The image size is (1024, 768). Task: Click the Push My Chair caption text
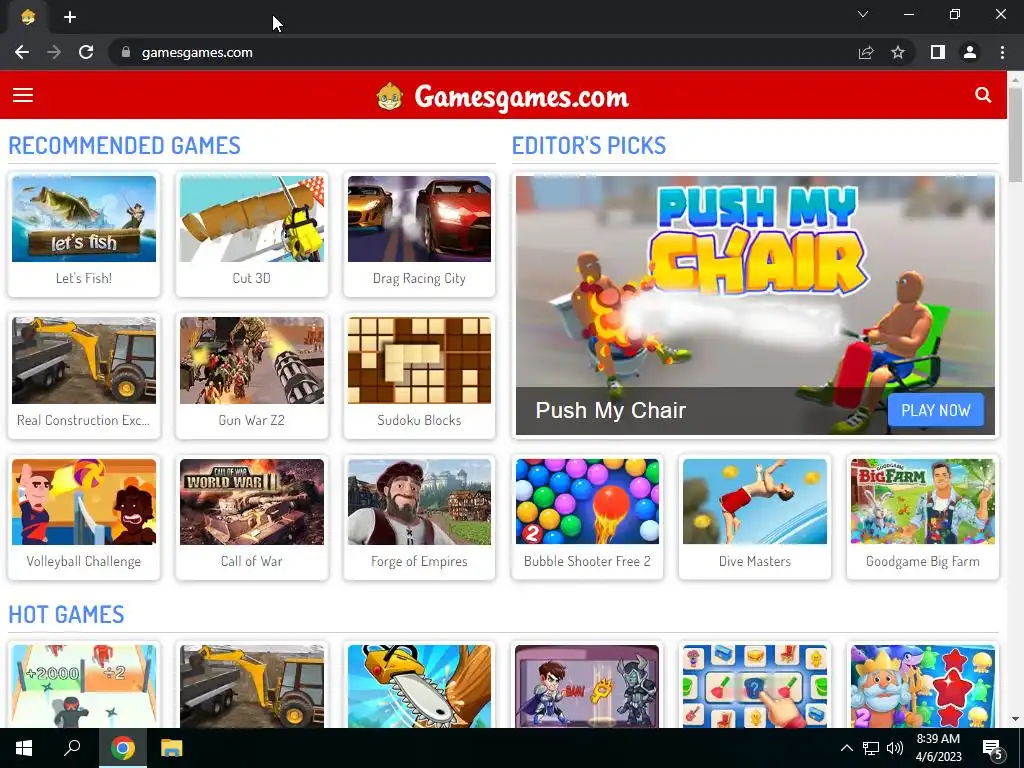point(611,410)
